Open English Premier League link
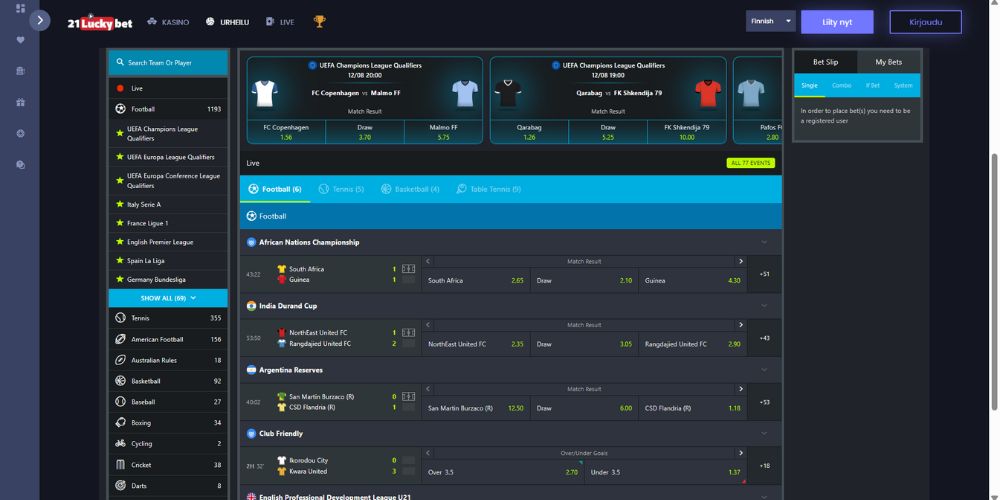 tap(168, 242)
